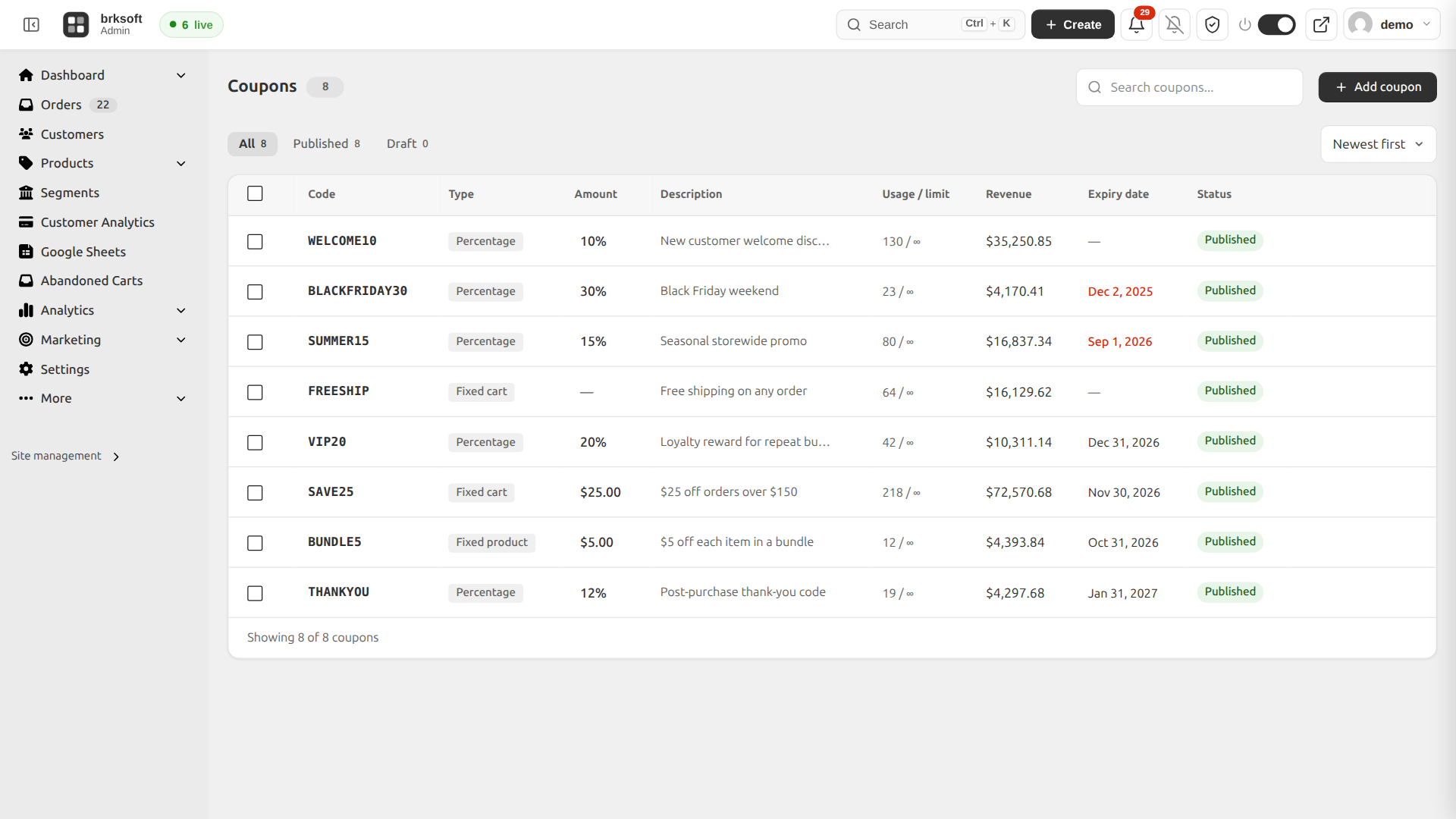Image resolution: width=1456 pixels, height=819 pixels.
Task: Expand the Analytics menu chevron
Action: [x=181, y=311]
